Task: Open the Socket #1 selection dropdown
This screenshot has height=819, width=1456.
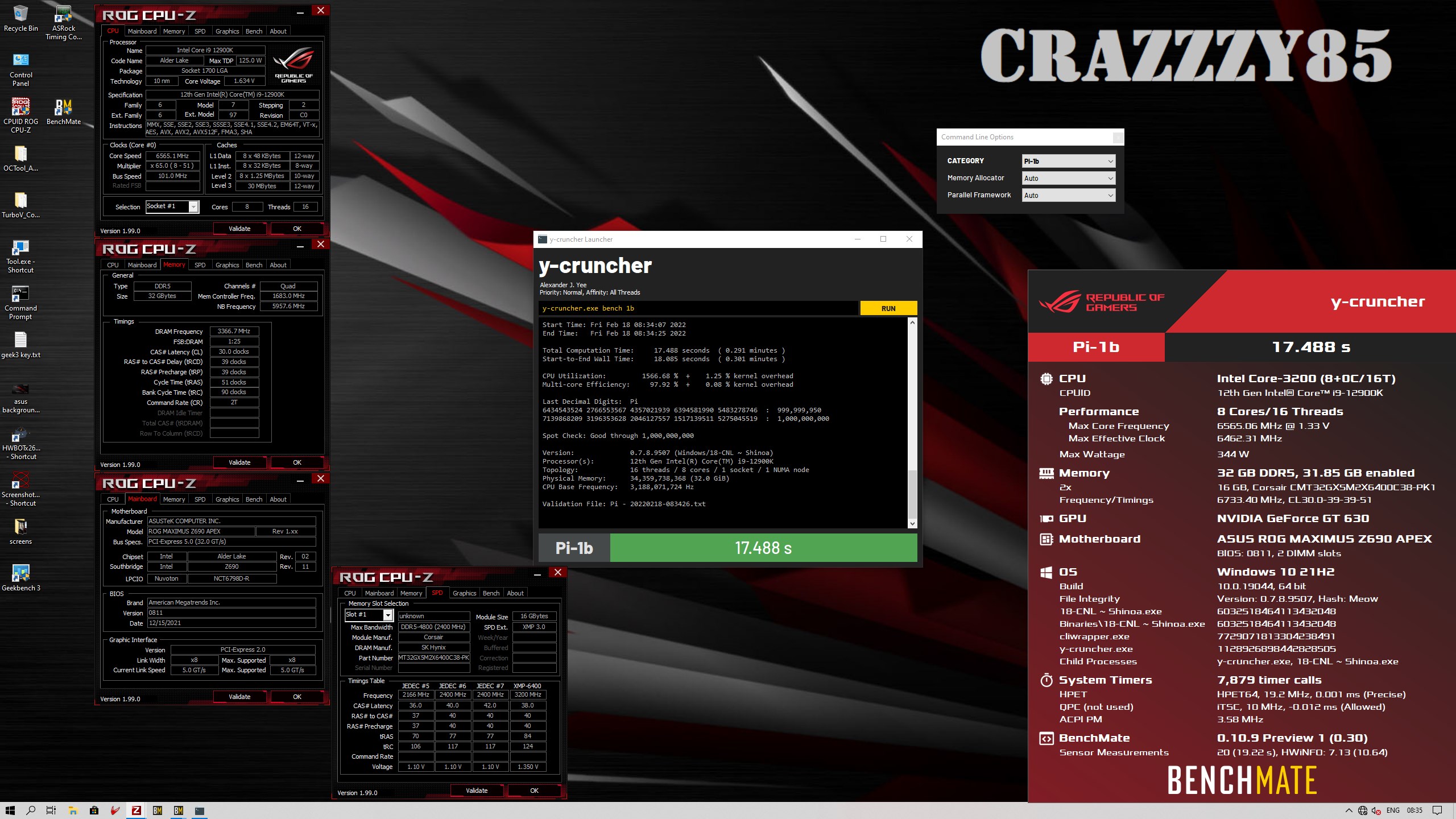Action: point(172,206)
